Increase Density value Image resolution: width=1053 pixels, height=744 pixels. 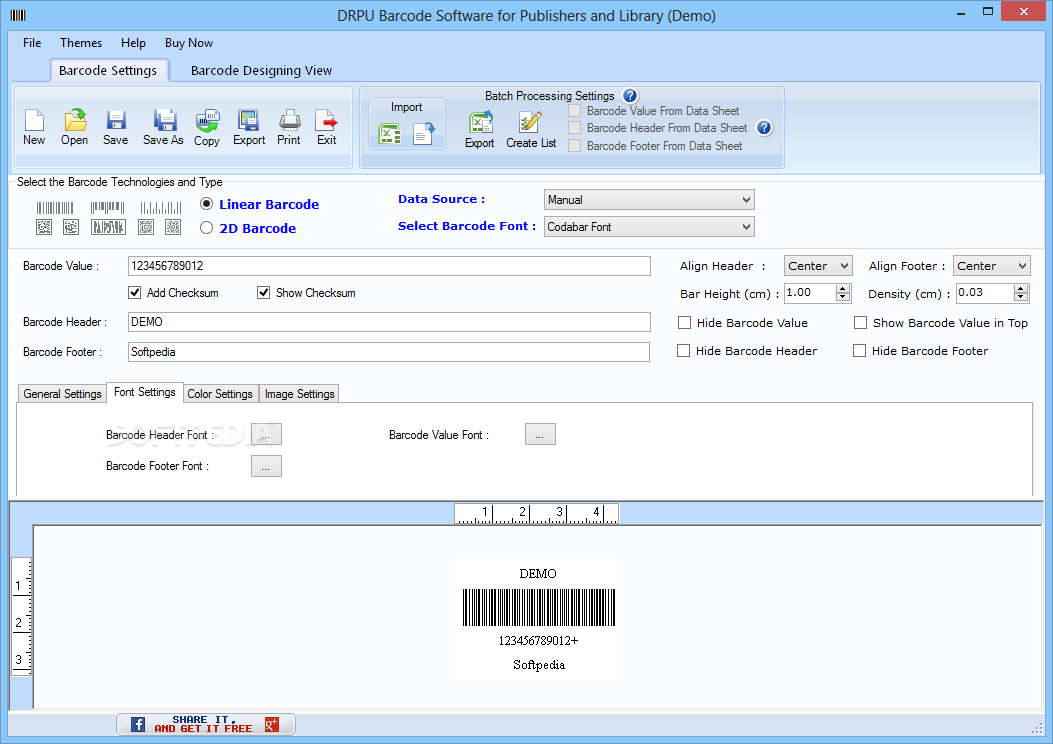point(1021,289)
